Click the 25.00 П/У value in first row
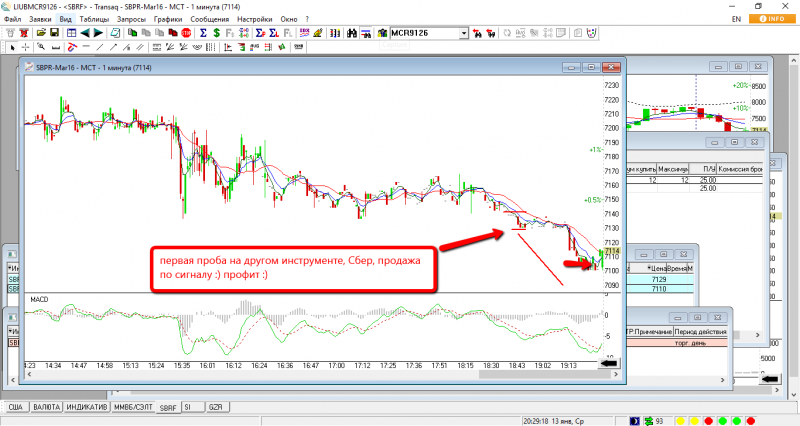 (x=708, y=180)
